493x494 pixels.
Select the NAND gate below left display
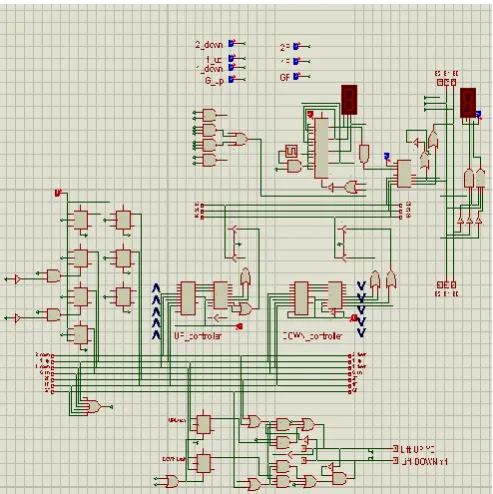coord(364,153)
